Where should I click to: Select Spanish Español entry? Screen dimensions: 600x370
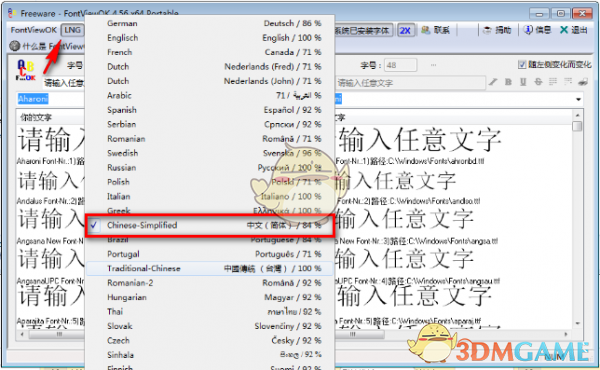[x=210, y=110]
